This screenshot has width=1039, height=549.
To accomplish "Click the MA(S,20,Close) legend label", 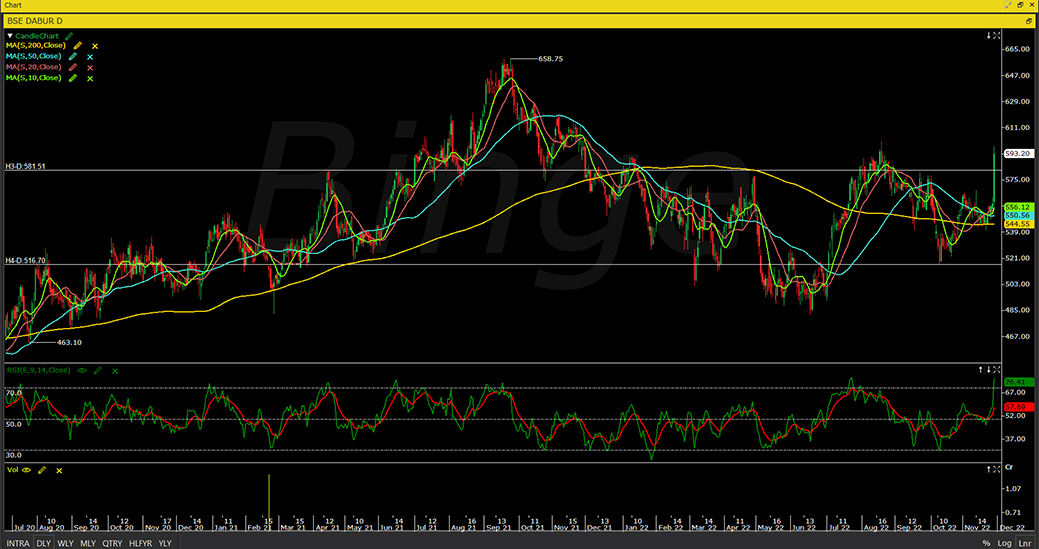I will pos(34,67).
